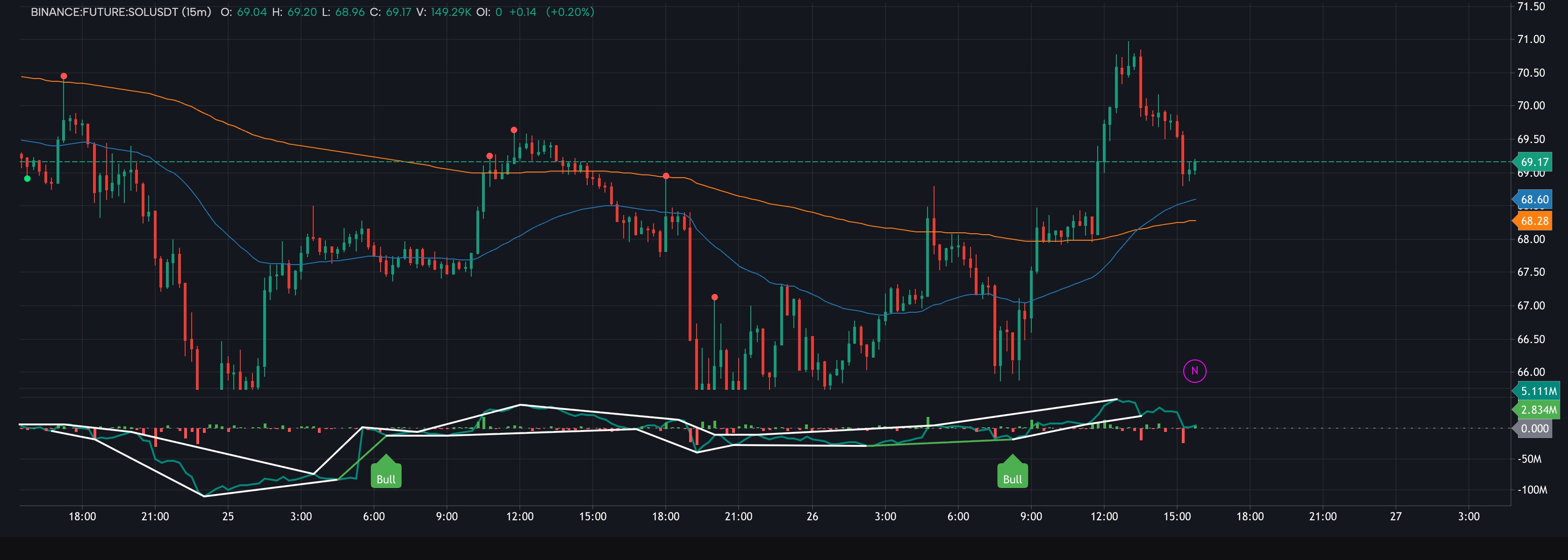Click the OI value 0
1568x560 pixels.
[498, 12]
